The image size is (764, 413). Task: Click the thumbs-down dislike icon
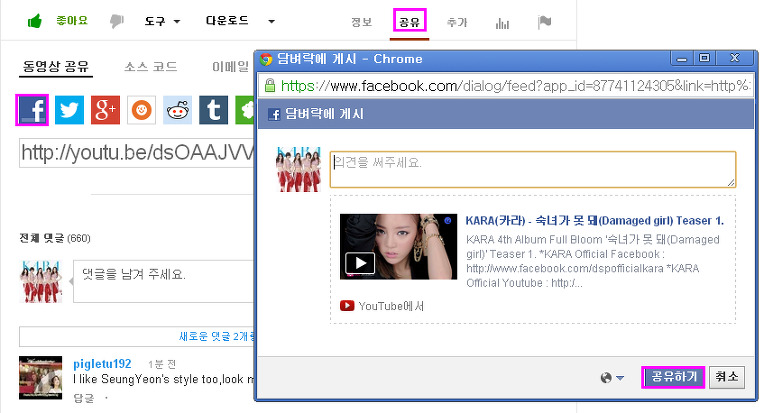pyautogui.click(x=116, y=21)
